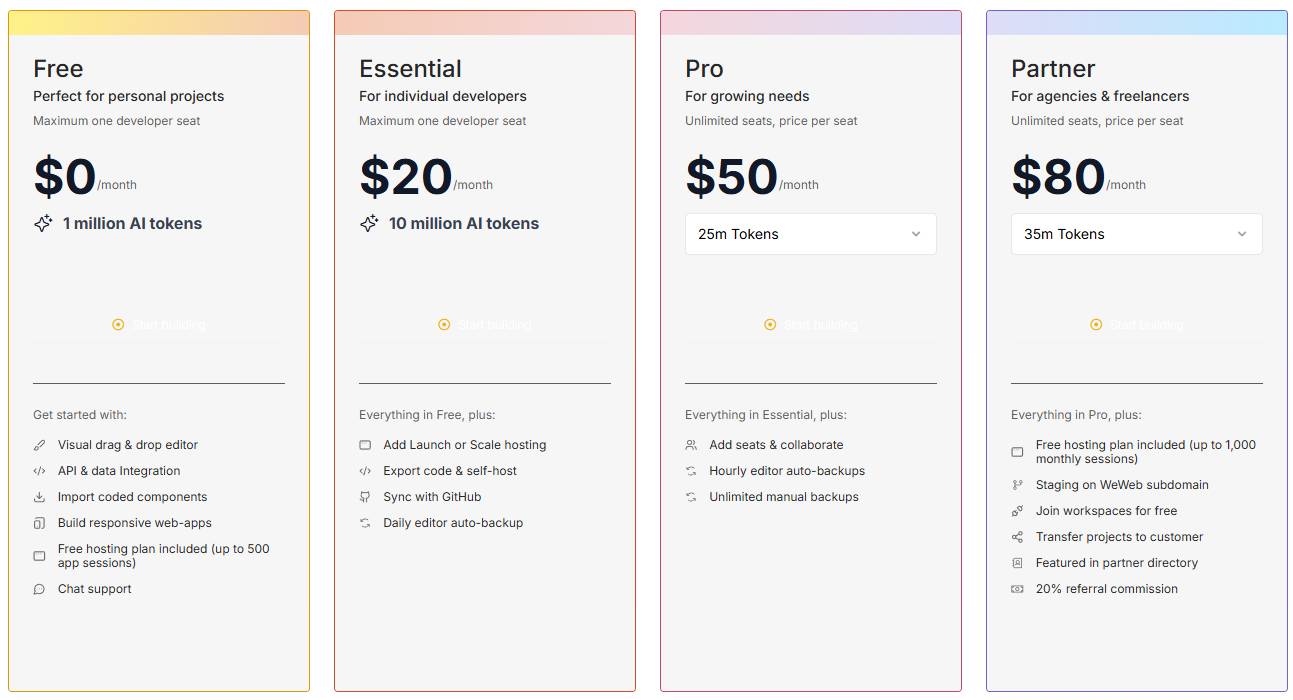Screen dimensions: 1293x700
Task: Select the Visual drag & drop editor pencil icon
Action: tap(38, 444)
